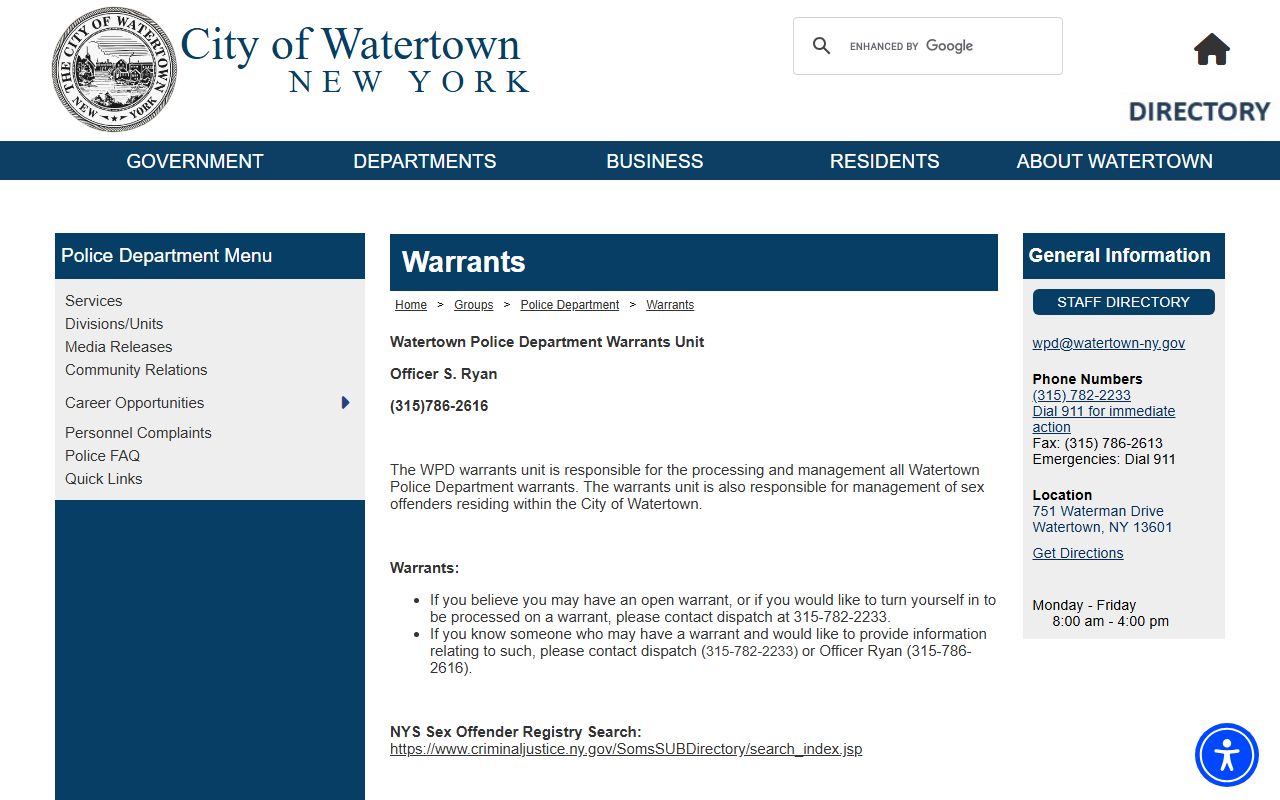The width and height of the screenshot is (1280, 800).
Task: Open the BUSINESS menu
Action: (x=655, y=161)
